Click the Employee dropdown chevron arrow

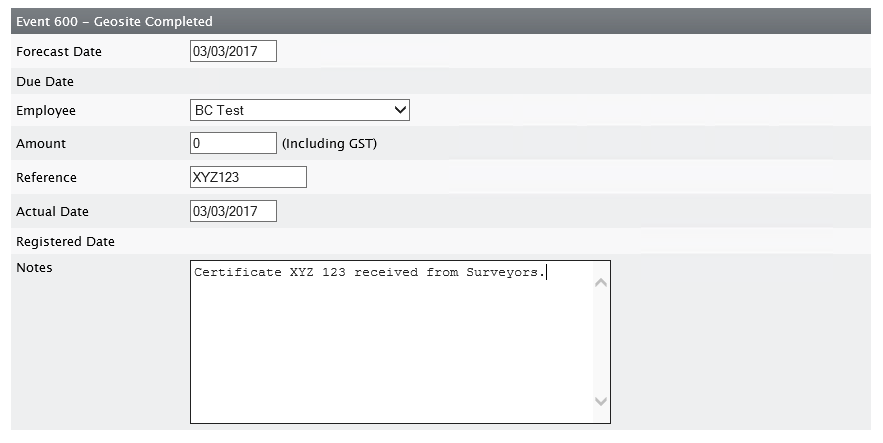[400, 110]
